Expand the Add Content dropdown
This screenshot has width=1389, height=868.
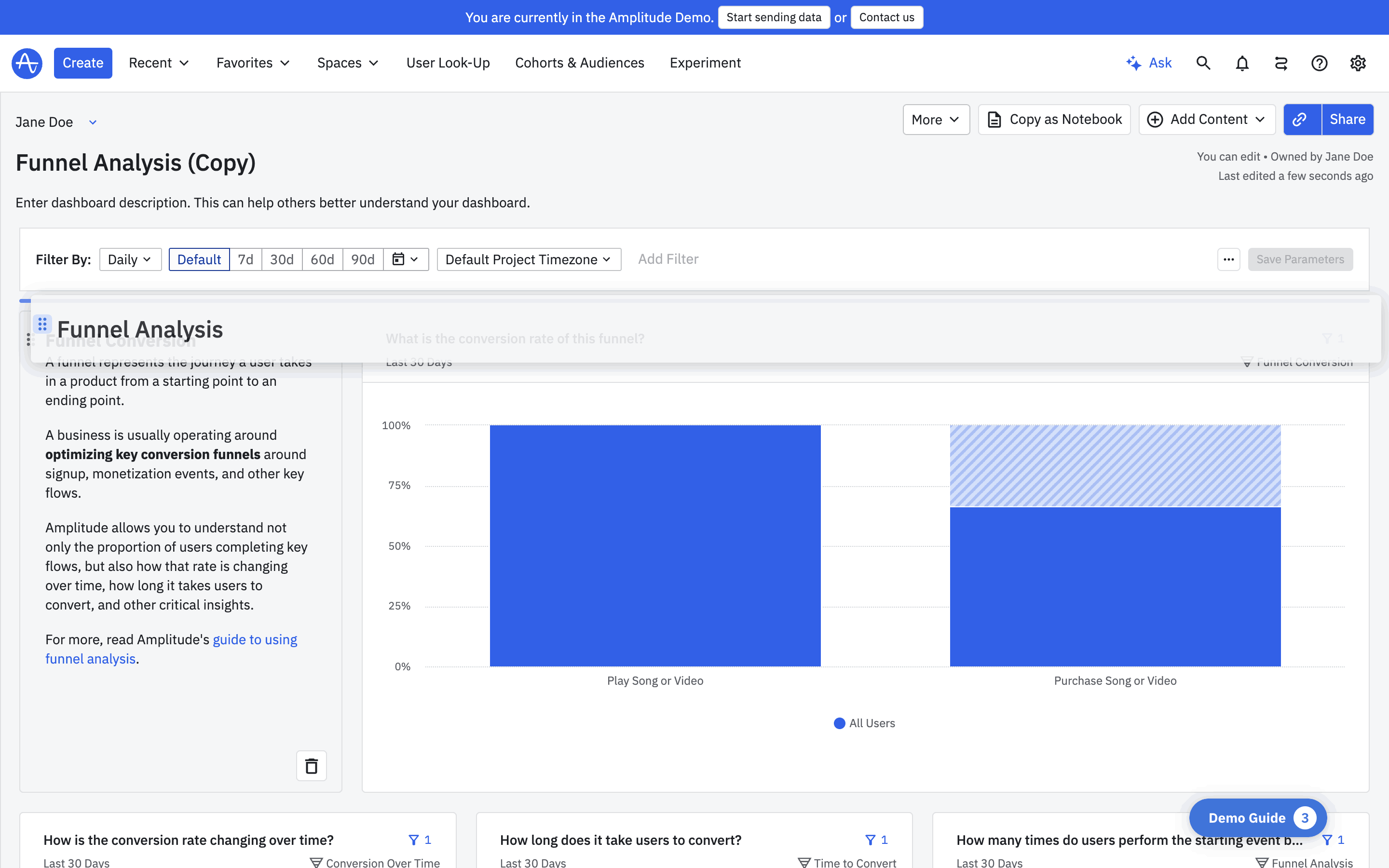click(x=1207, y=120)
